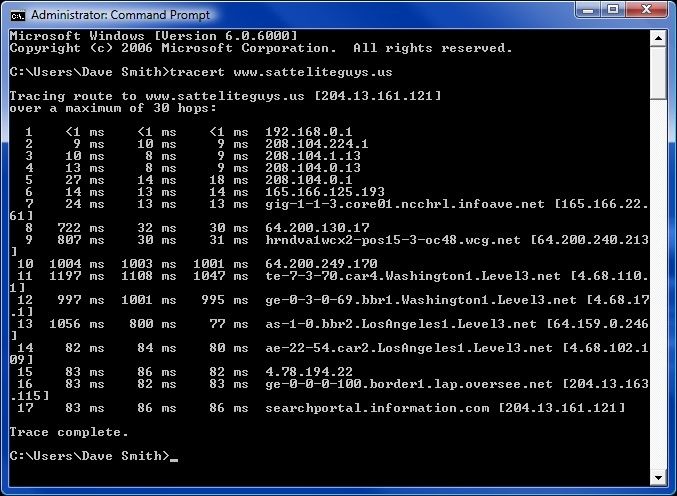Click the 1197 ms value in hop 11
Image resolution: width=677 pixels, height=496 pixels.
(x=76, y=275)
